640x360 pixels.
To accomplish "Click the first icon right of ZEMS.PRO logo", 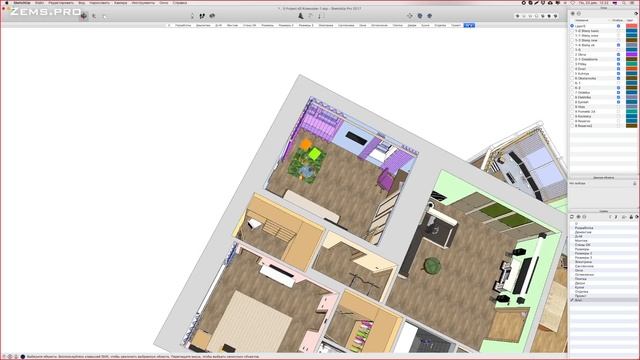I will coord(84,16).
